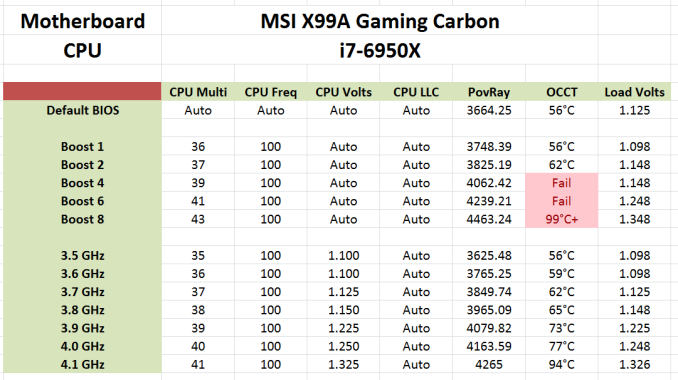Select the 4.1 GHz row label
This screenshot has height=380, width=678.
tap(82, 364)
